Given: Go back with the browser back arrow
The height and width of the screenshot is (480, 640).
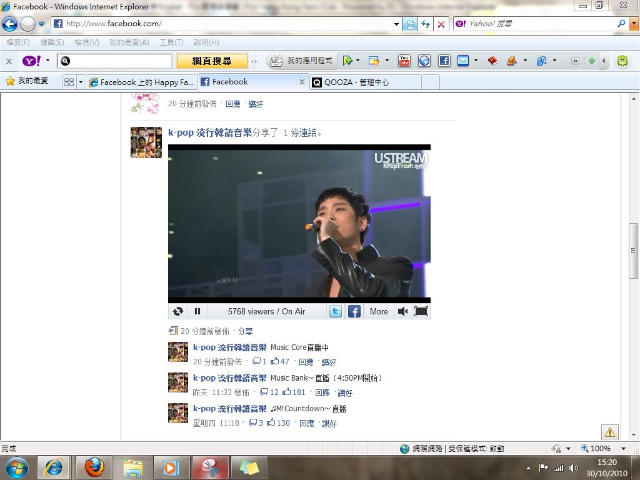Looking at the screenshot, I should (10, 24).
